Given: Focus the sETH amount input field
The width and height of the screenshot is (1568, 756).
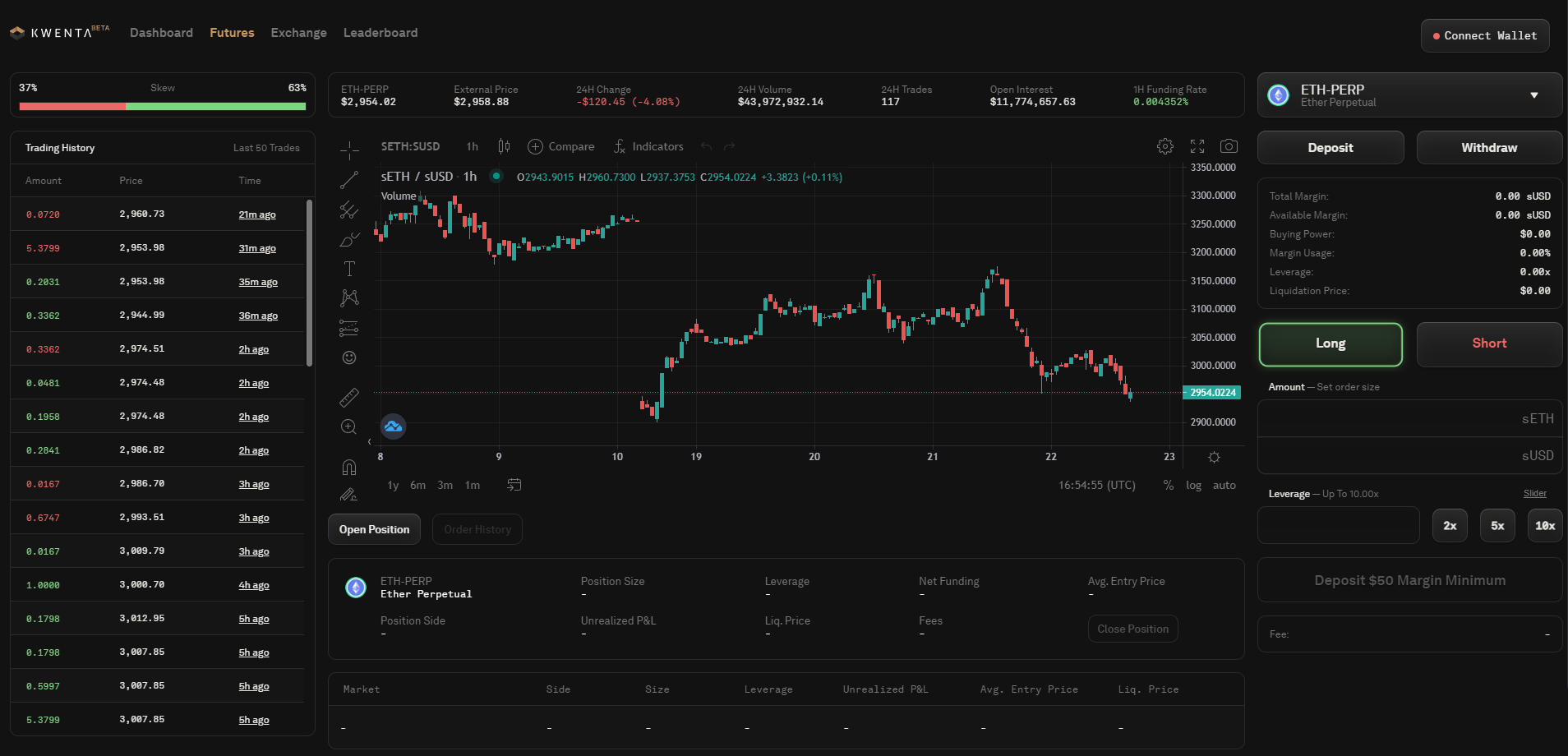Looking at the screenshot, I should coord(1410,418).
